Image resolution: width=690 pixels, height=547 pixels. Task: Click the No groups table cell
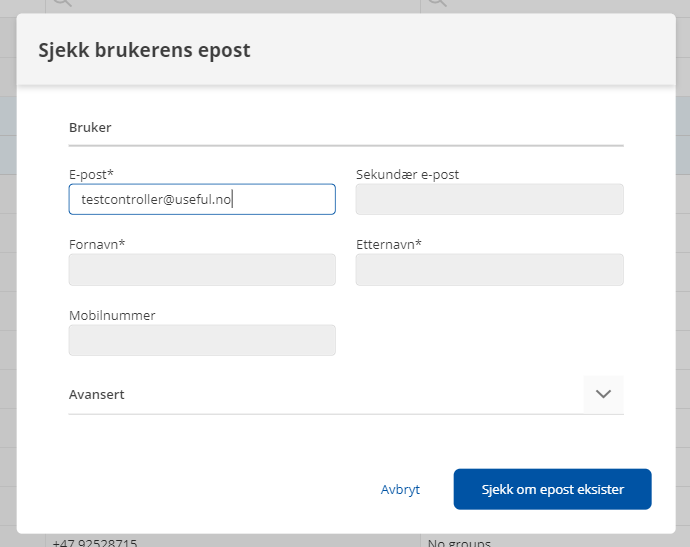pos(458,542)
